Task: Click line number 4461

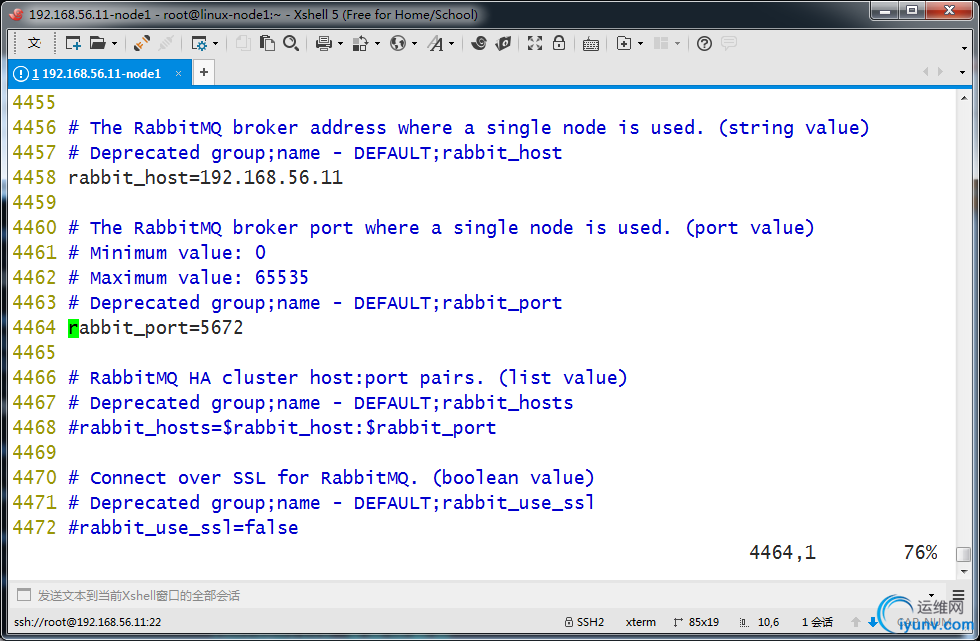Action: 34,252
